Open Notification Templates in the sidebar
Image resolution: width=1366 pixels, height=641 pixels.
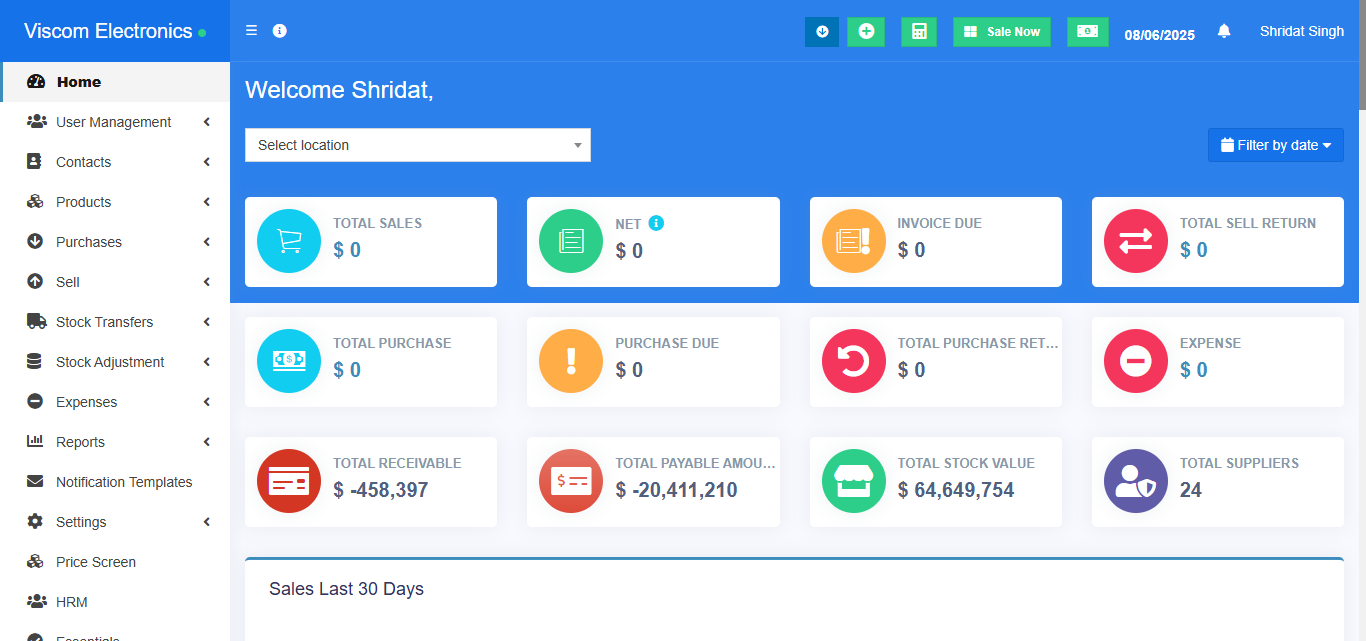124,482
